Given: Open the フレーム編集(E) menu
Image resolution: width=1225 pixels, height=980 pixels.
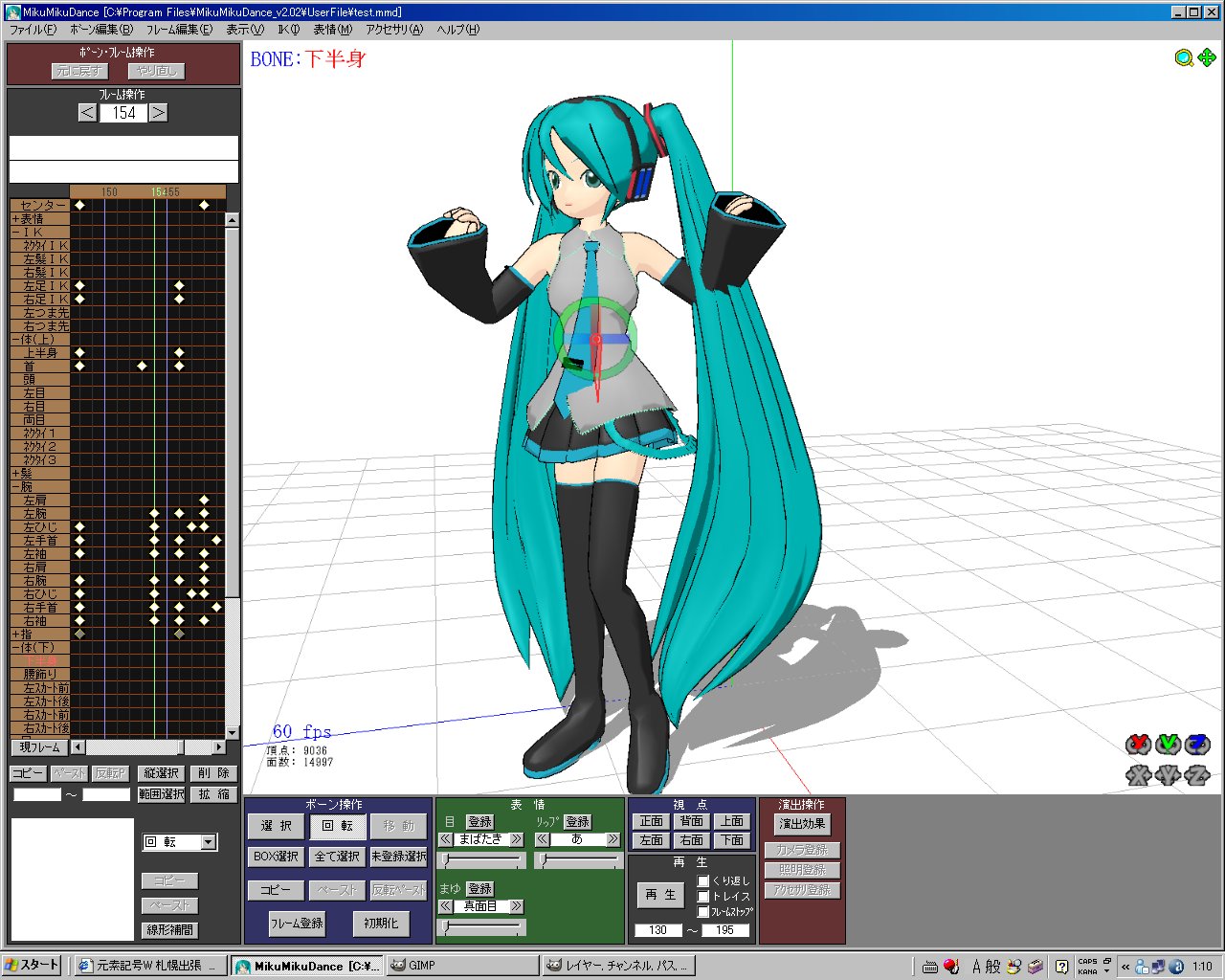Looking at the screenshot, I should tap(179, 30).
